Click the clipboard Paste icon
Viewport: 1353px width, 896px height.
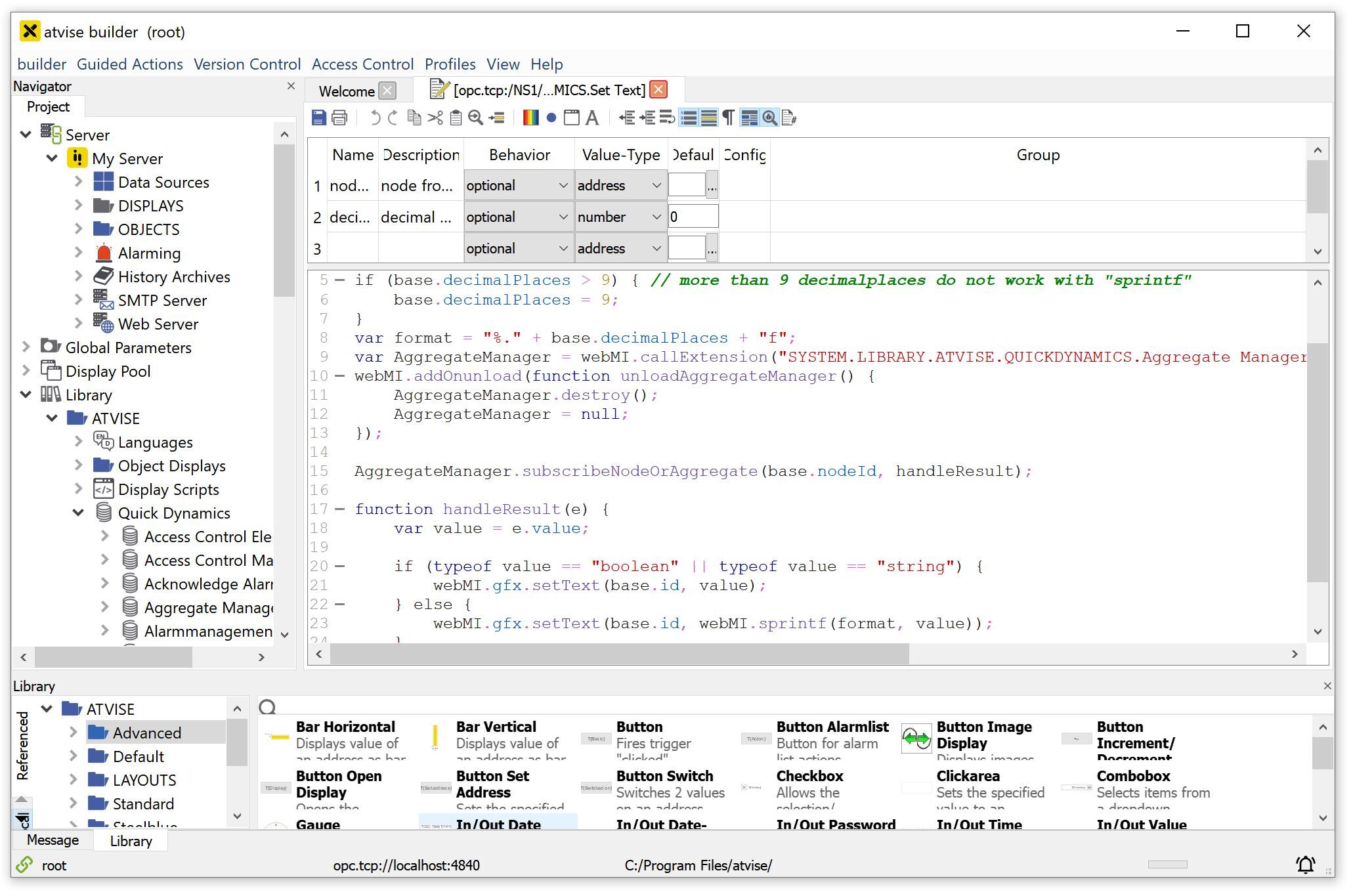[x=456, y=118]
